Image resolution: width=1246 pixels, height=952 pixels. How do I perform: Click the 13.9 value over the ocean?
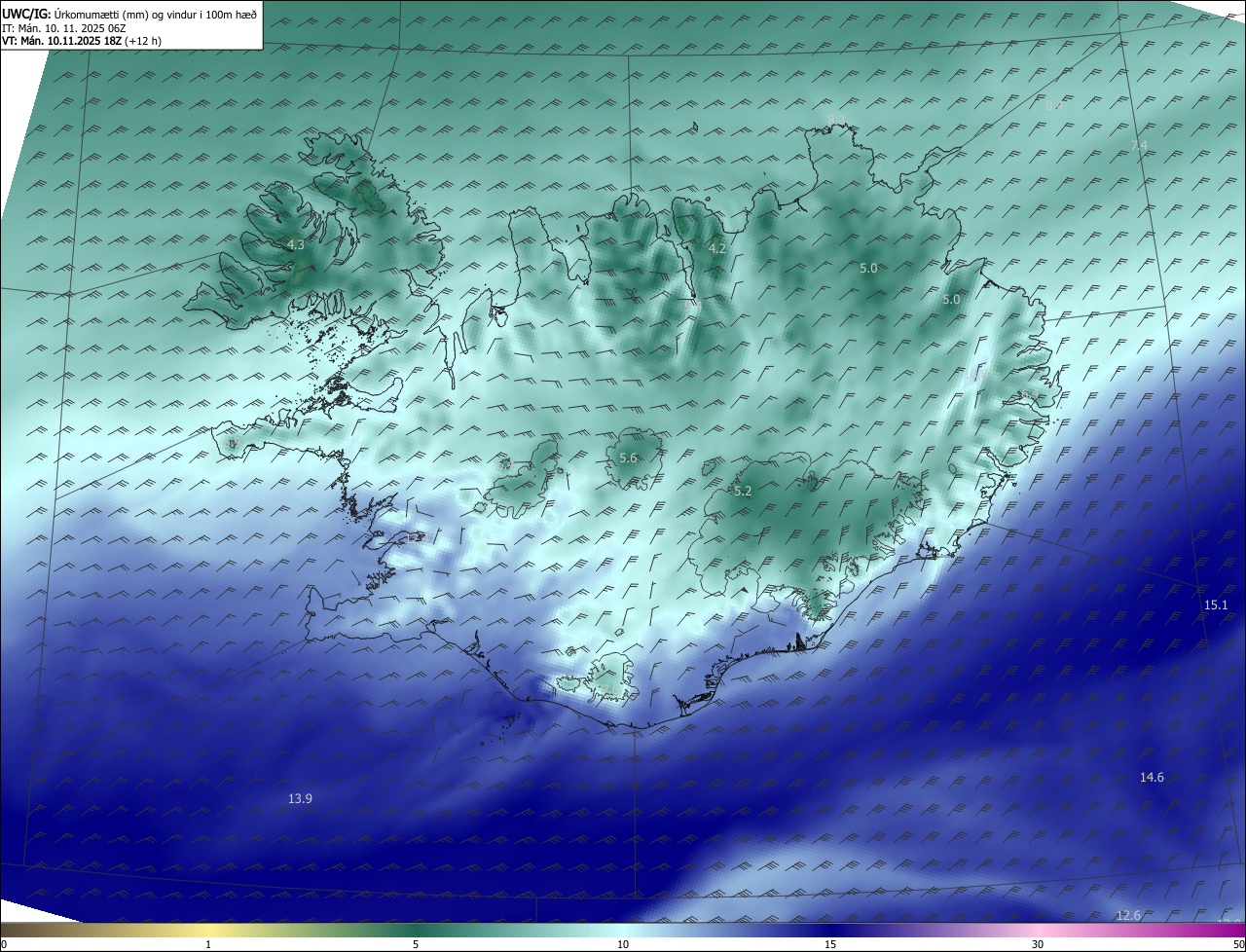click(300, 798)
